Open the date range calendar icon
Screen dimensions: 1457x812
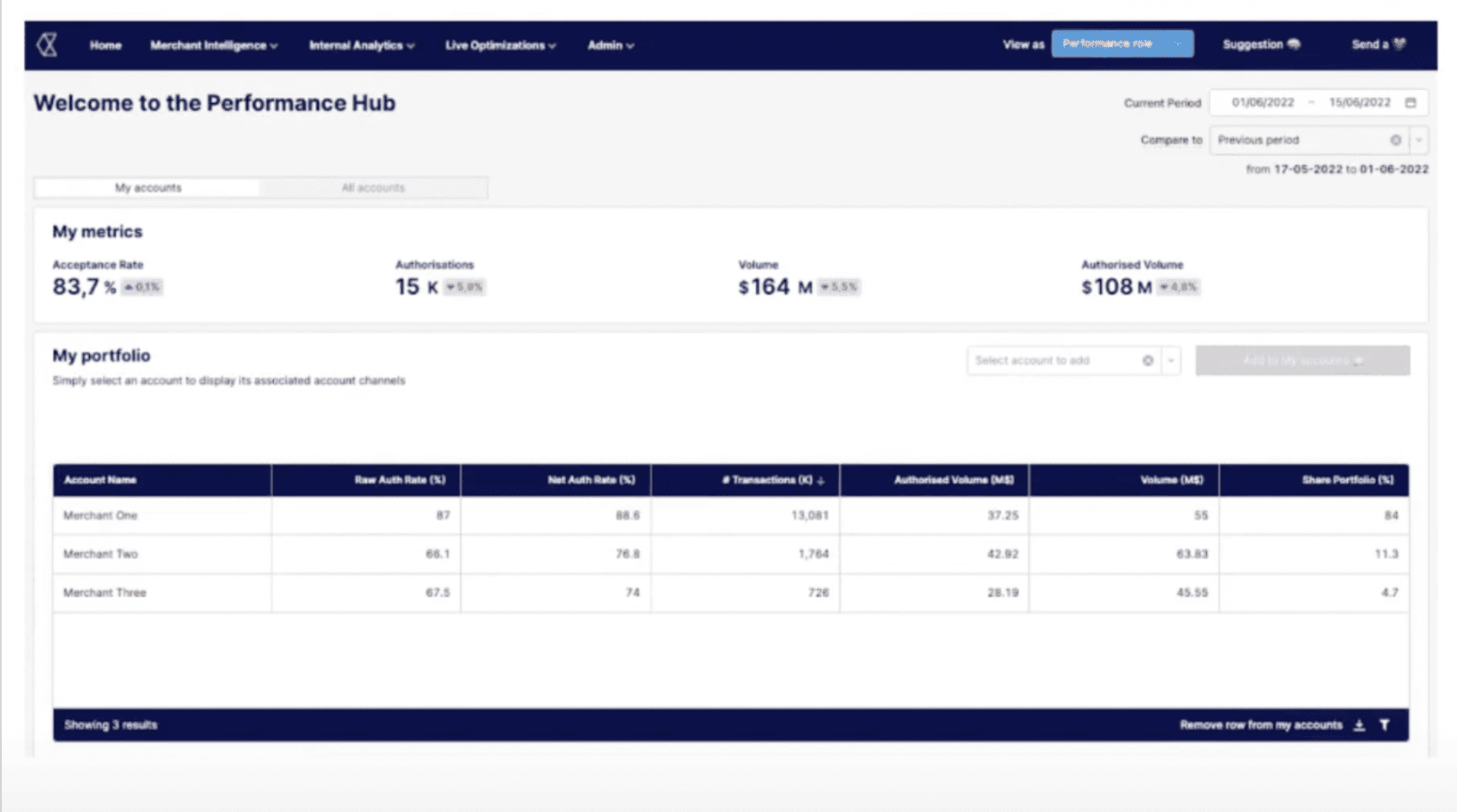pos(1411,103)
